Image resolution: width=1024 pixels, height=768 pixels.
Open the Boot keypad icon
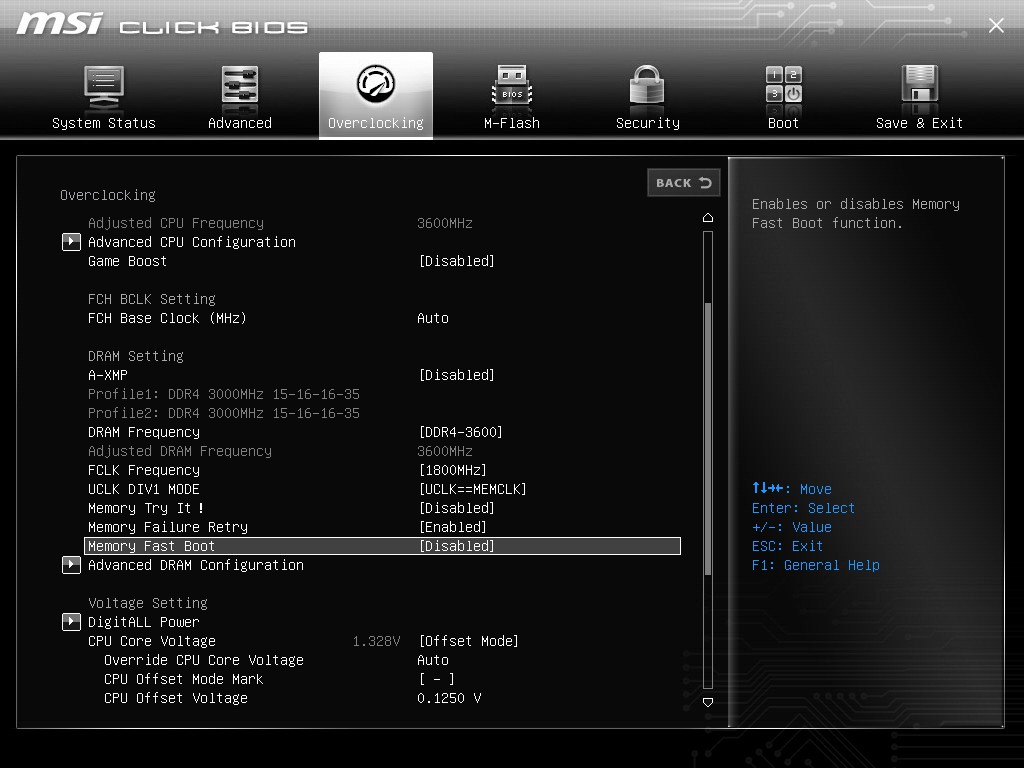click(783, 84)
